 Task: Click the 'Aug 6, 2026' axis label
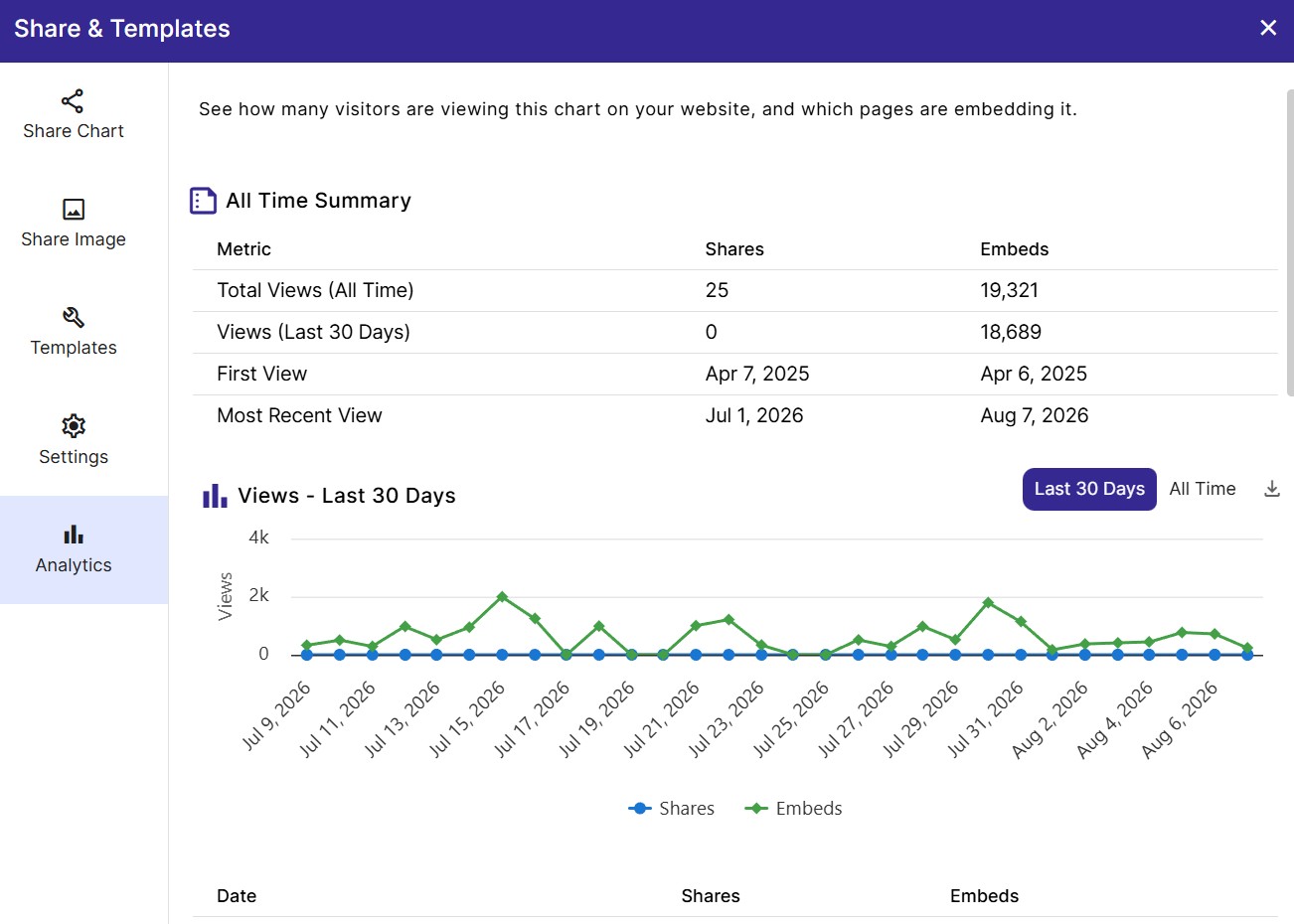tap(1180, 719)
